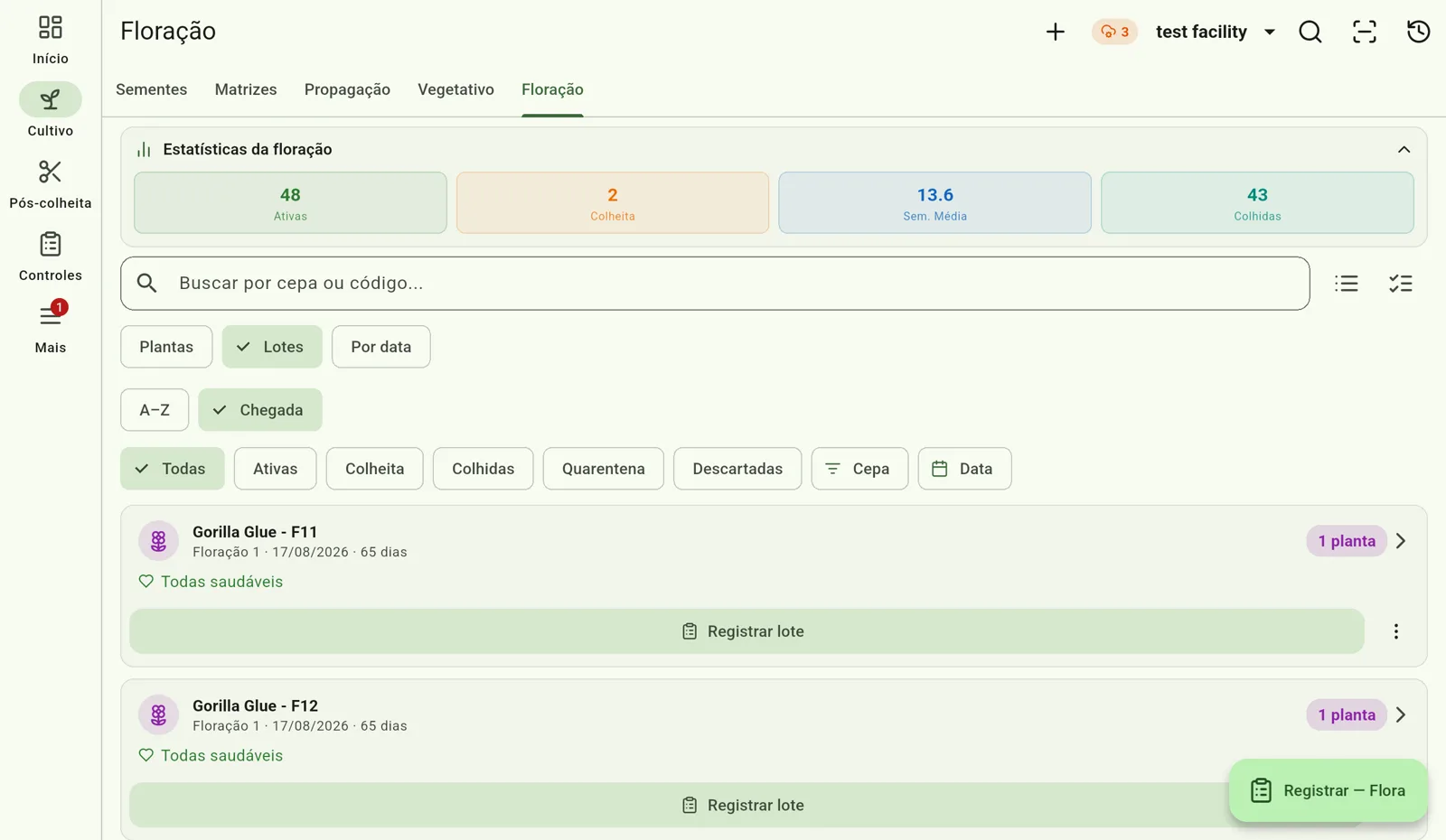Image resolution: width=1446 pixels, height=840 pixels.
Task: Filter by Quarentena status
Action: [603, 469]
